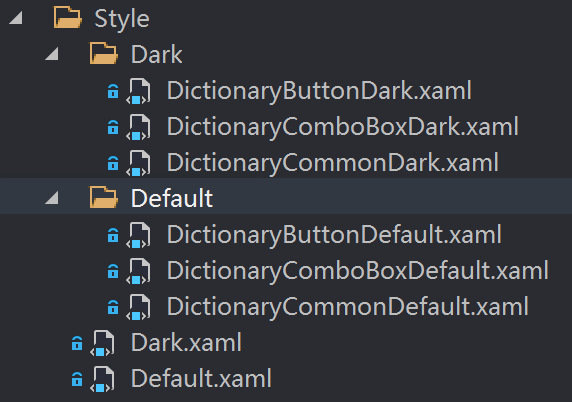
Task: Select DictionaryButtonDark.xaml file
Action: click(x=319, y=90)
